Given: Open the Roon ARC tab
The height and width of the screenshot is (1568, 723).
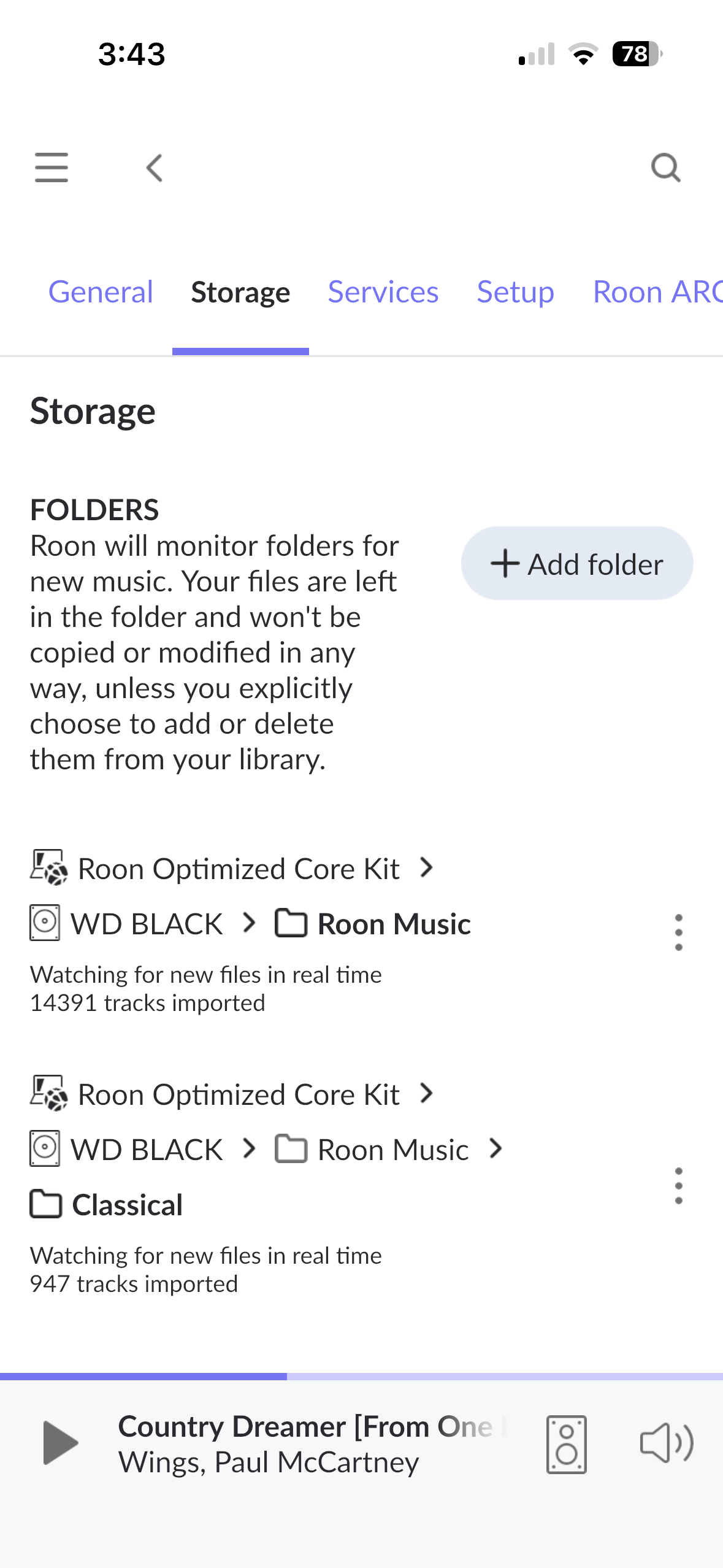Looking at the screenshot, I should (657, 292).
